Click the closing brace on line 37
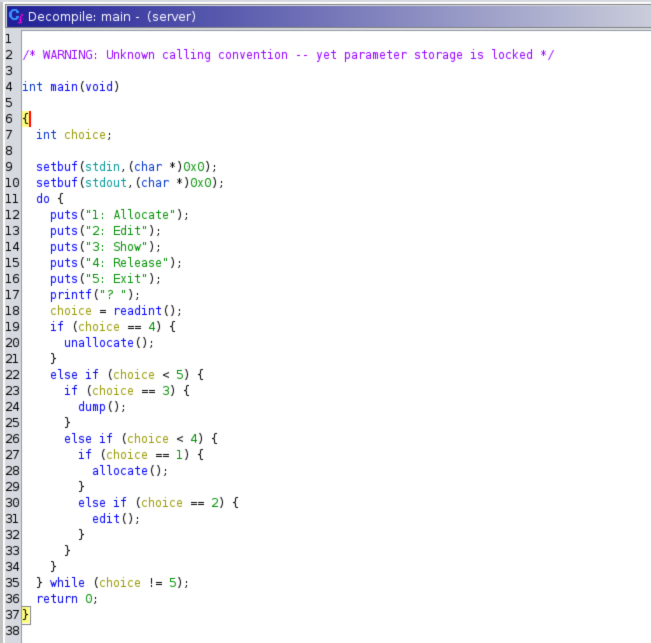The width and height of the screenshot is (651, 643). pos(25,615)
